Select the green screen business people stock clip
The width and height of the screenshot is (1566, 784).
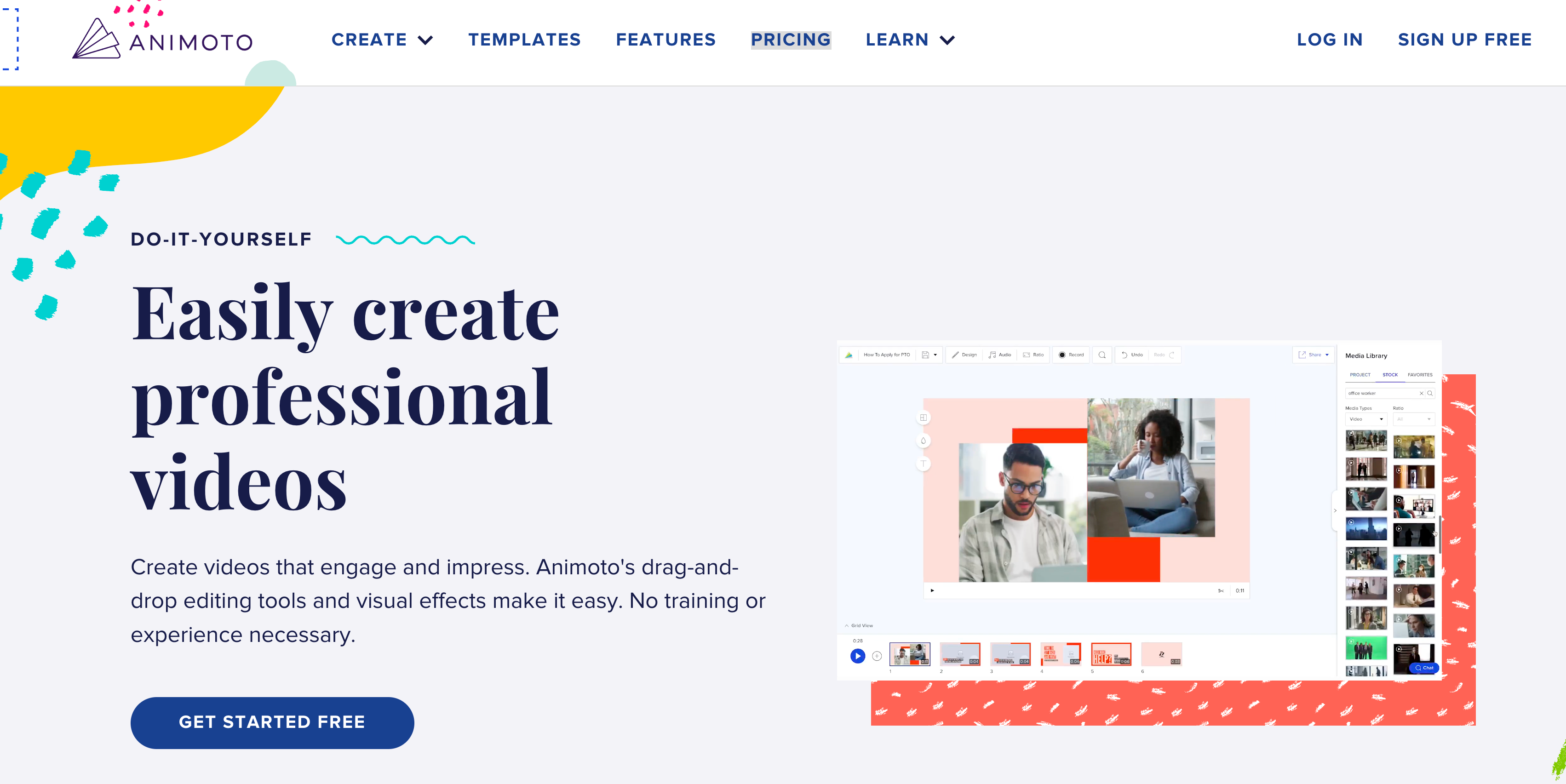click(1366, 648)
